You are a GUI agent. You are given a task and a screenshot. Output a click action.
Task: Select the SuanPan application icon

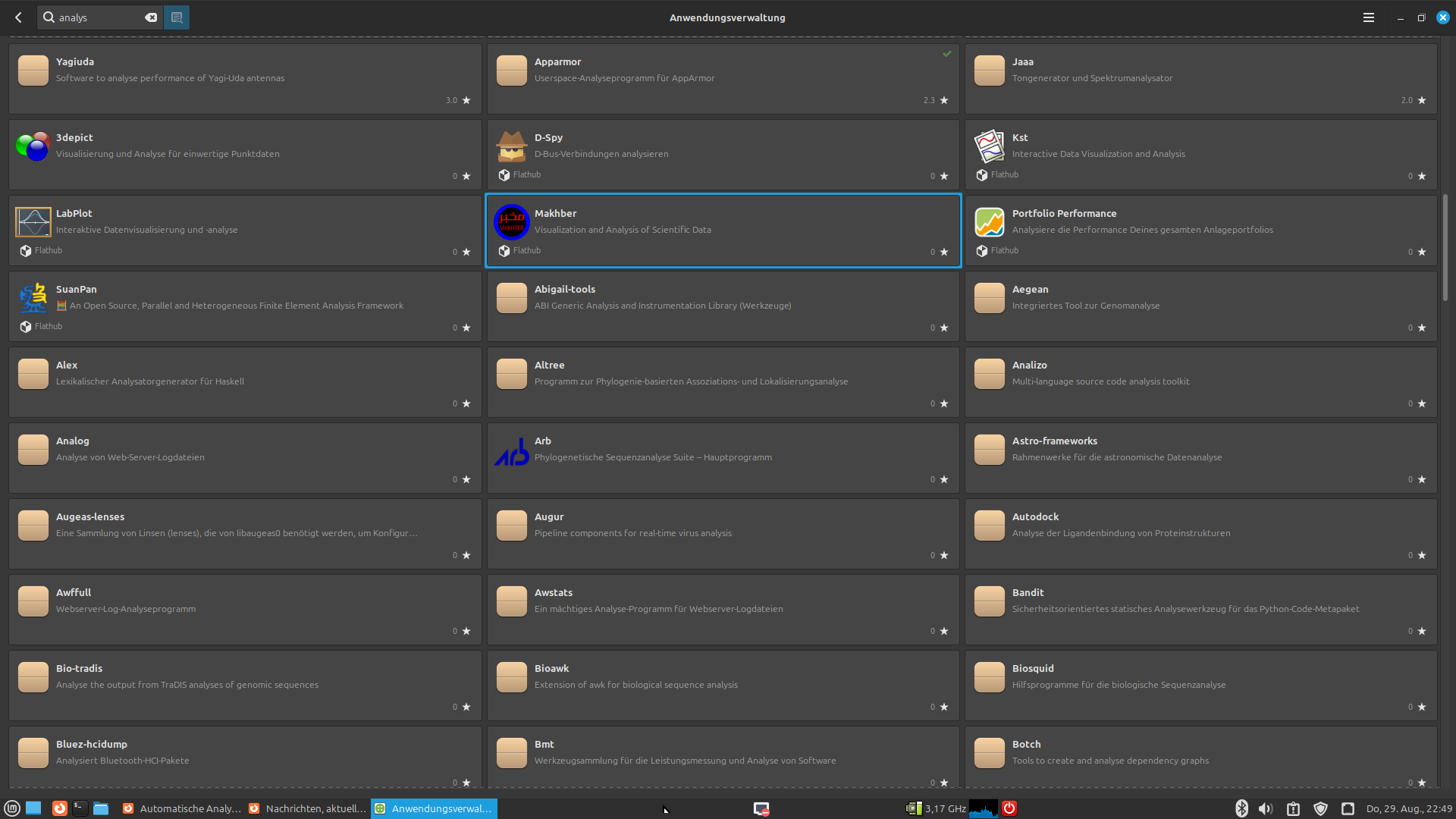33,298
